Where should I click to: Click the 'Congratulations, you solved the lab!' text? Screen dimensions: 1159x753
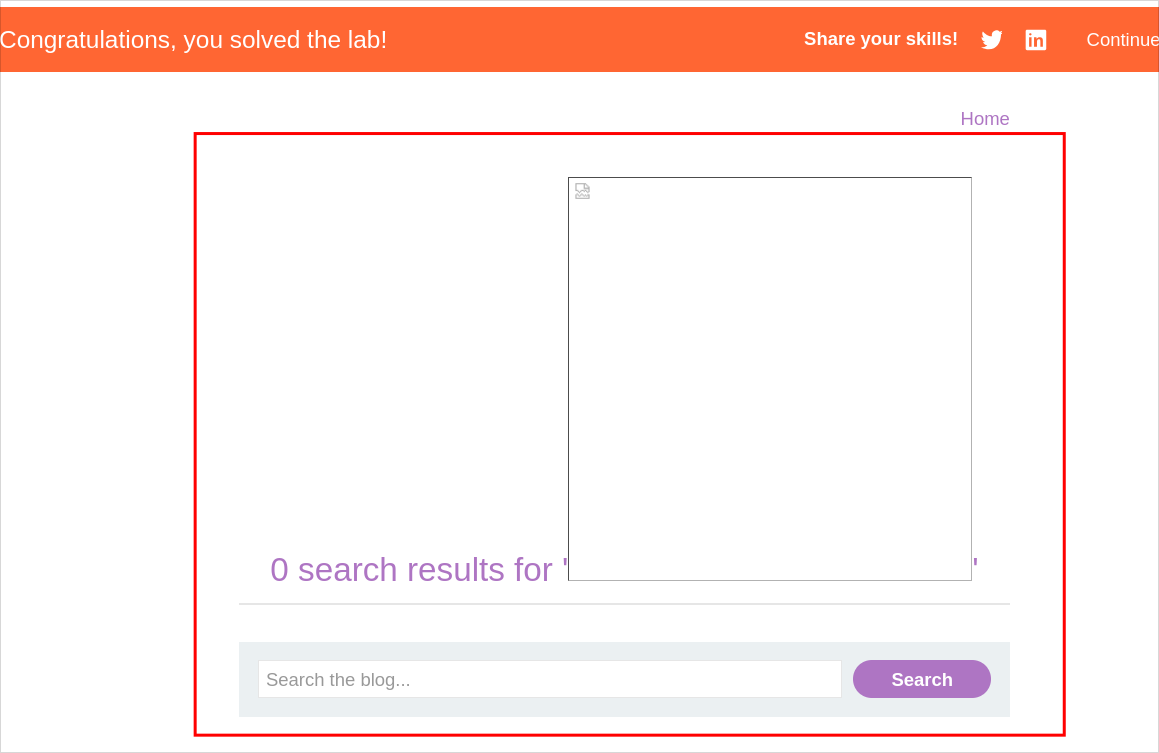pos(193,40)
